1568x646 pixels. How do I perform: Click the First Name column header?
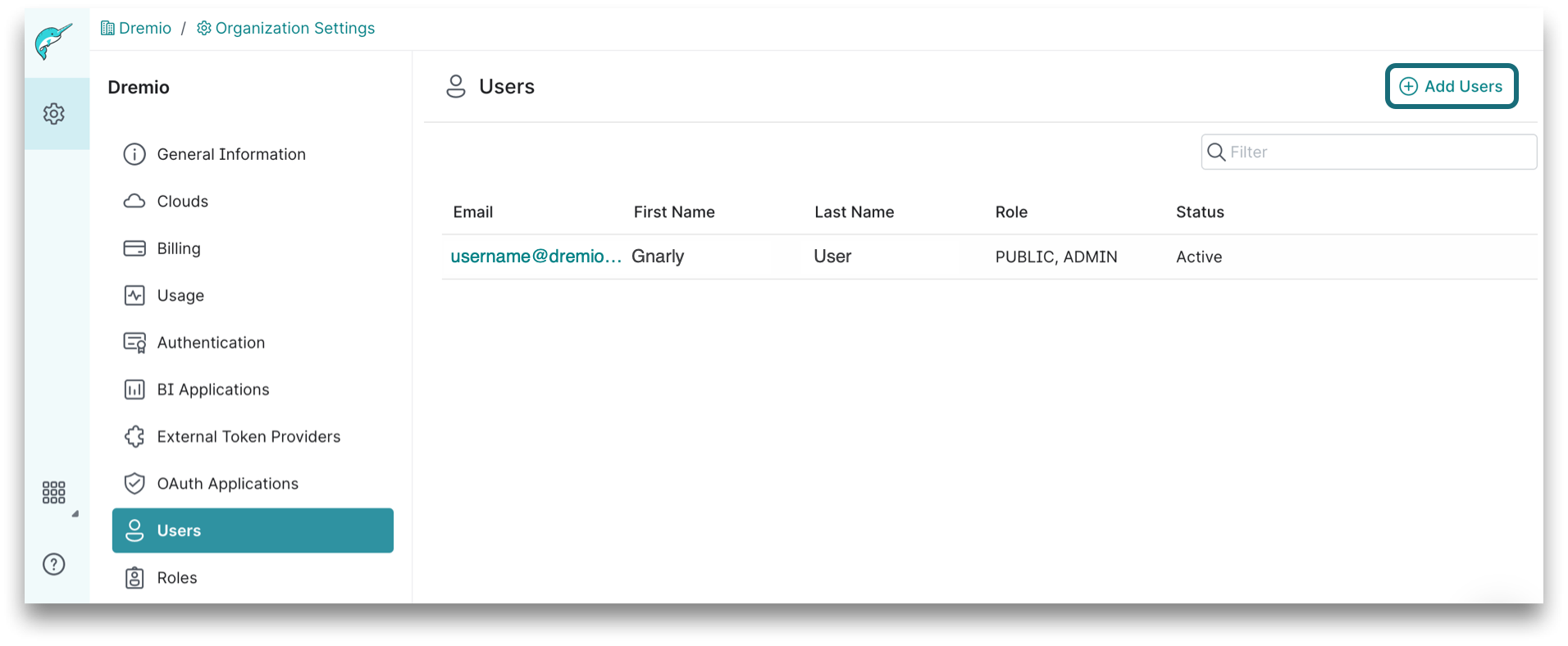click(674, 212)
